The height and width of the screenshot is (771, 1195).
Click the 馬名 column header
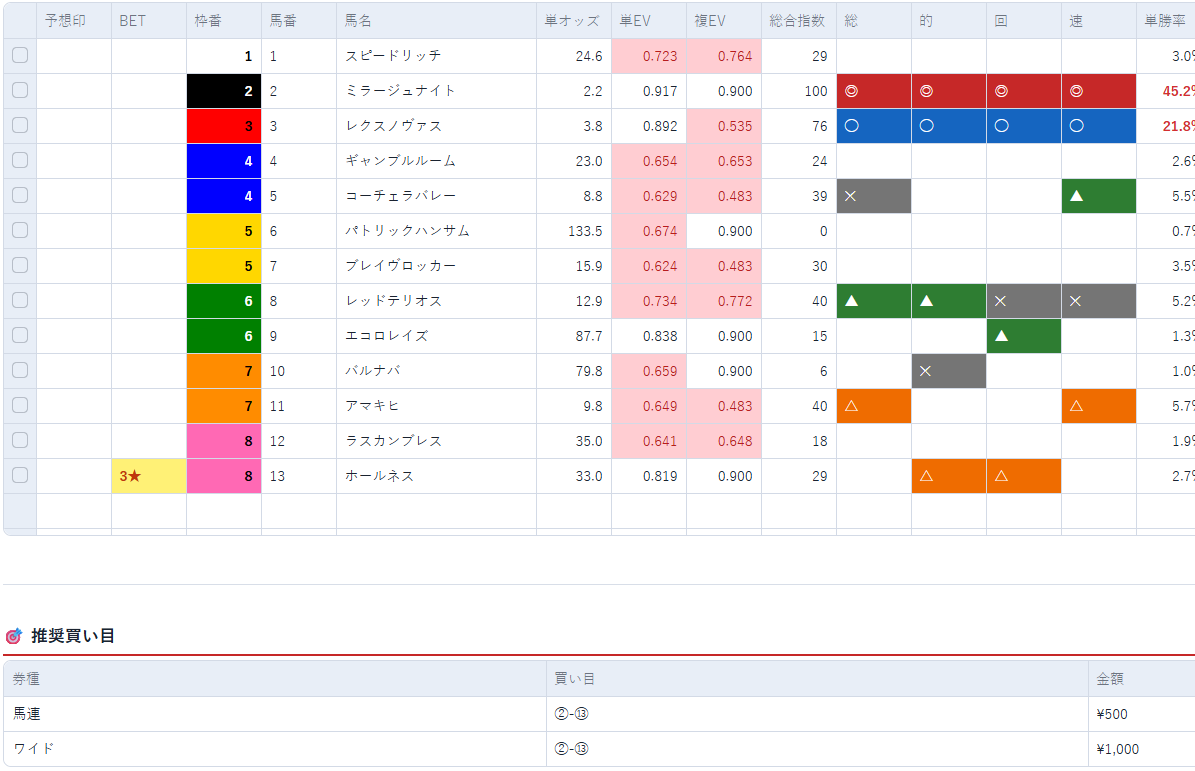pyautogui.click(x=436, y=21)
